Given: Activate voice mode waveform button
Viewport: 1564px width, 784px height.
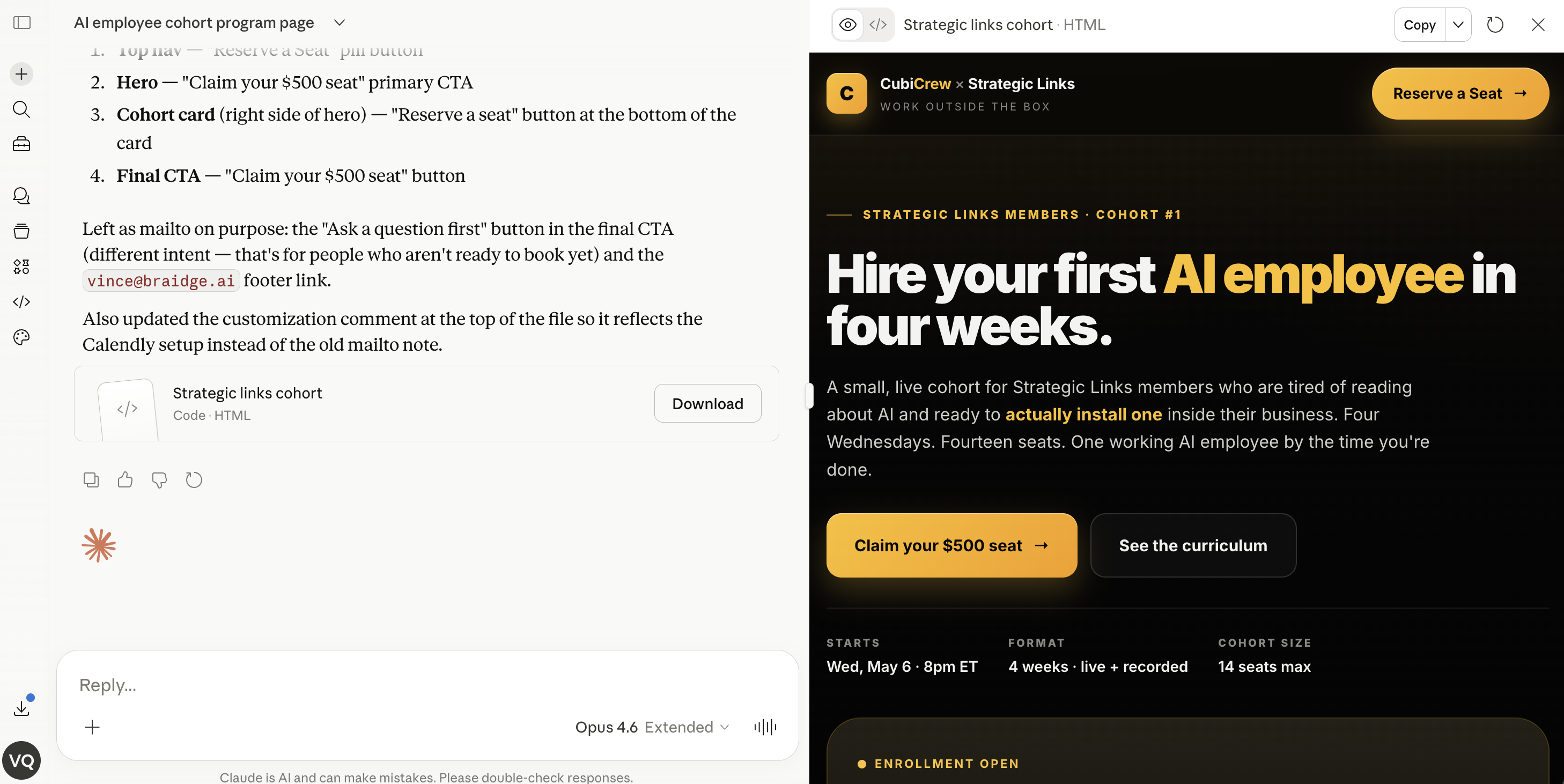Looking at the screenshot, I should tap(765, 727).
